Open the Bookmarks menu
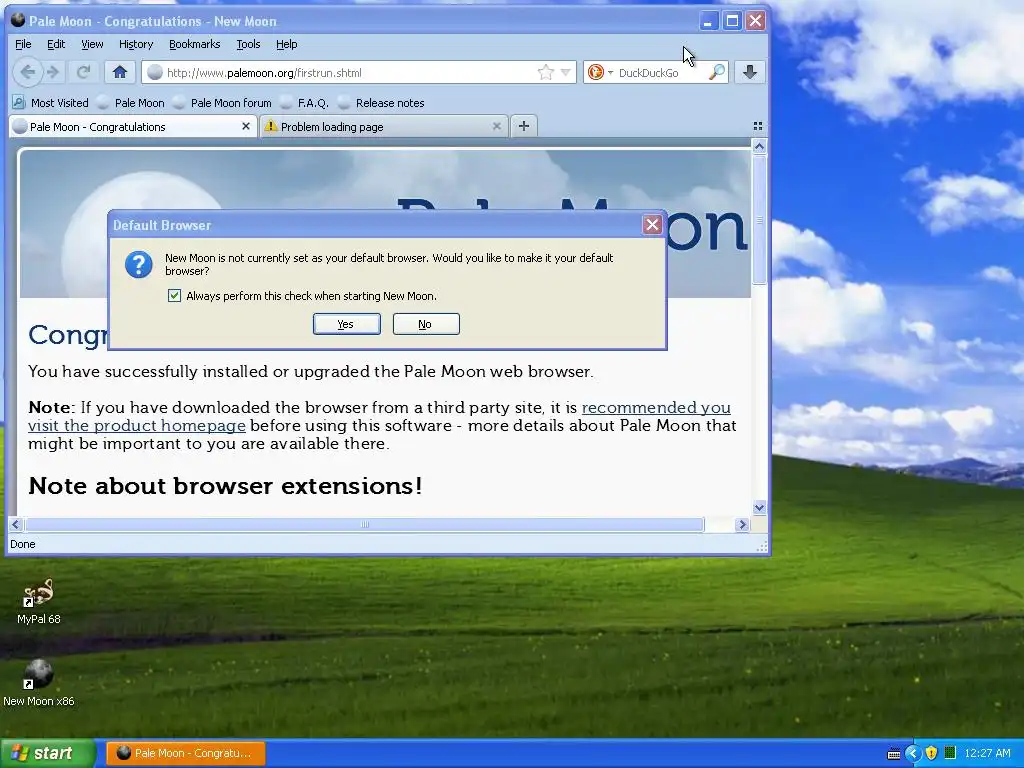 click(195, 44)
